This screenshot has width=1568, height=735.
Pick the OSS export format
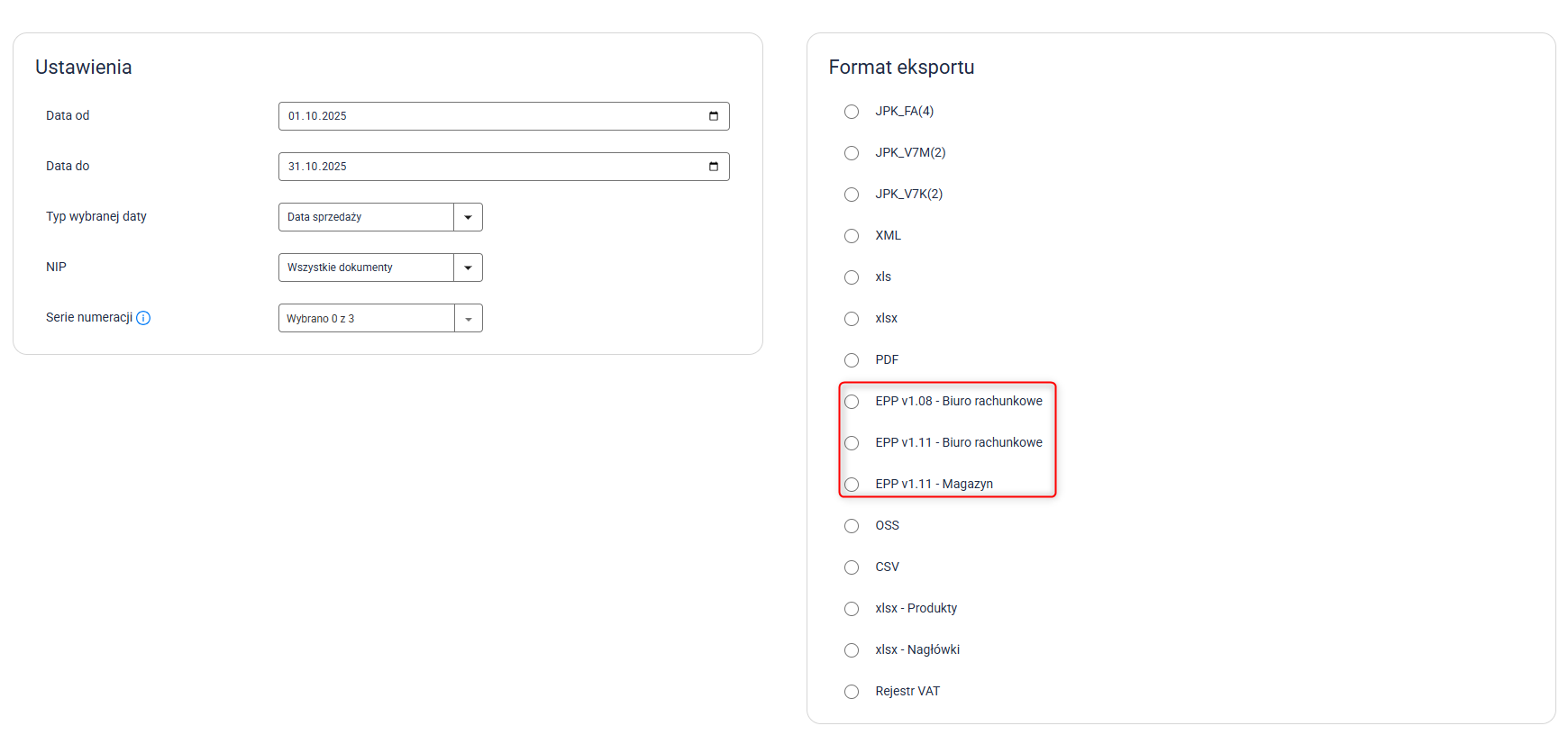tap(852, 526)
